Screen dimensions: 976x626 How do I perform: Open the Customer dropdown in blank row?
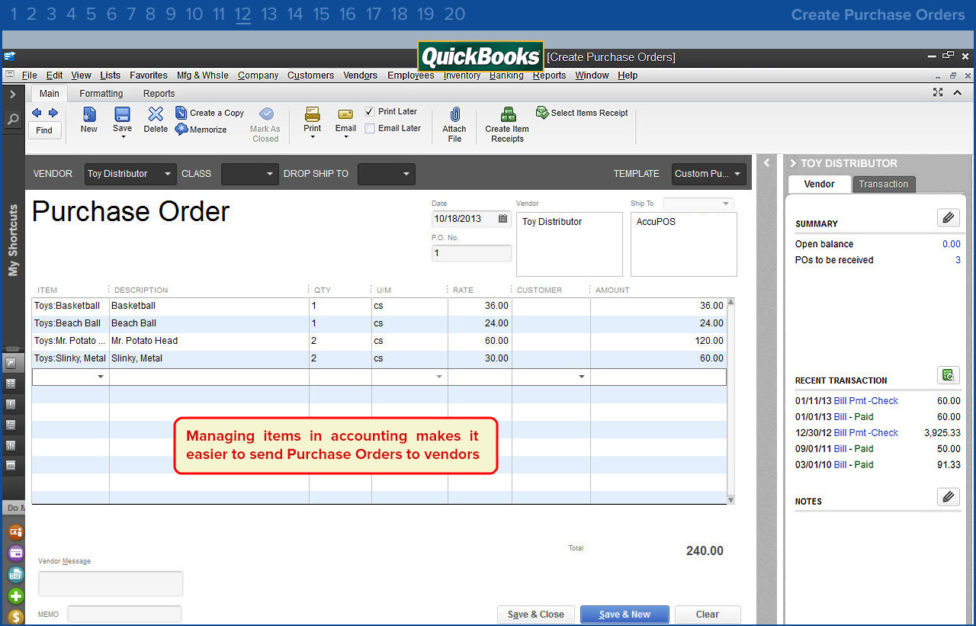(581, 376)
